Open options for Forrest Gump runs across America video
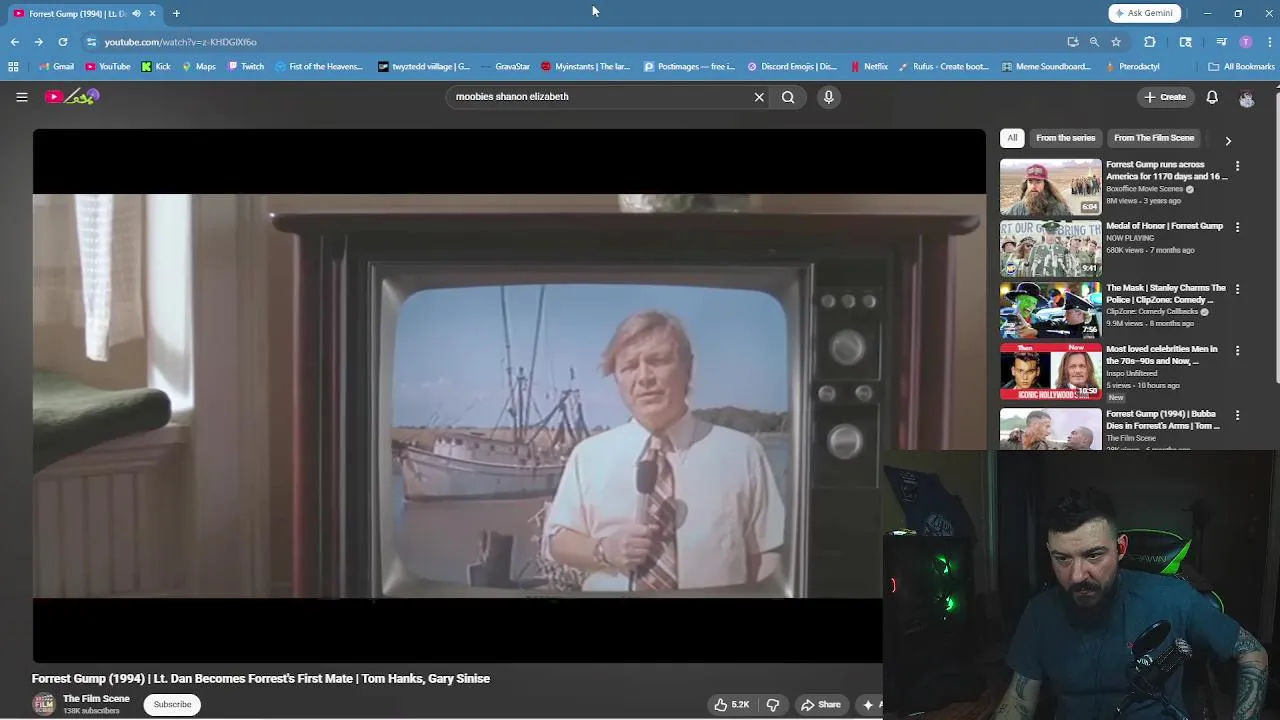 [x=1237, y=166]
